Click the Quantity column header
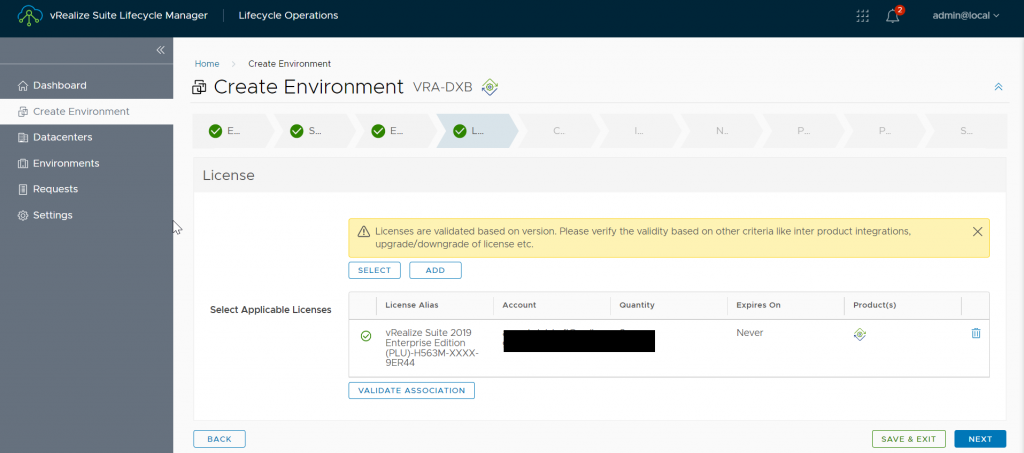Viewport: 1024px width, 453px height. click(637, 305)
